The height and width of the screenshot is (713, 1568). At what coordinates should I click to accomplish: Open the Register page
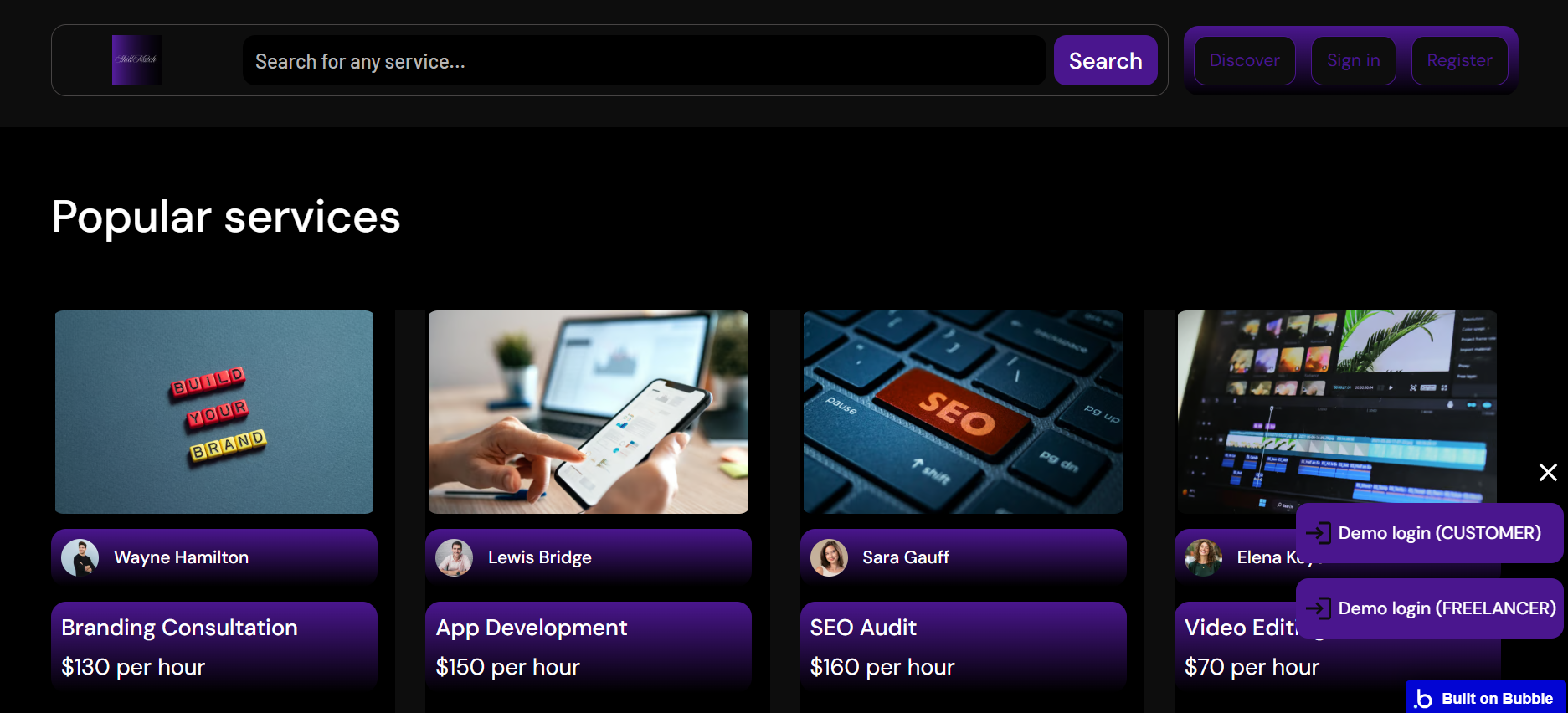[x=1459, y=60]
